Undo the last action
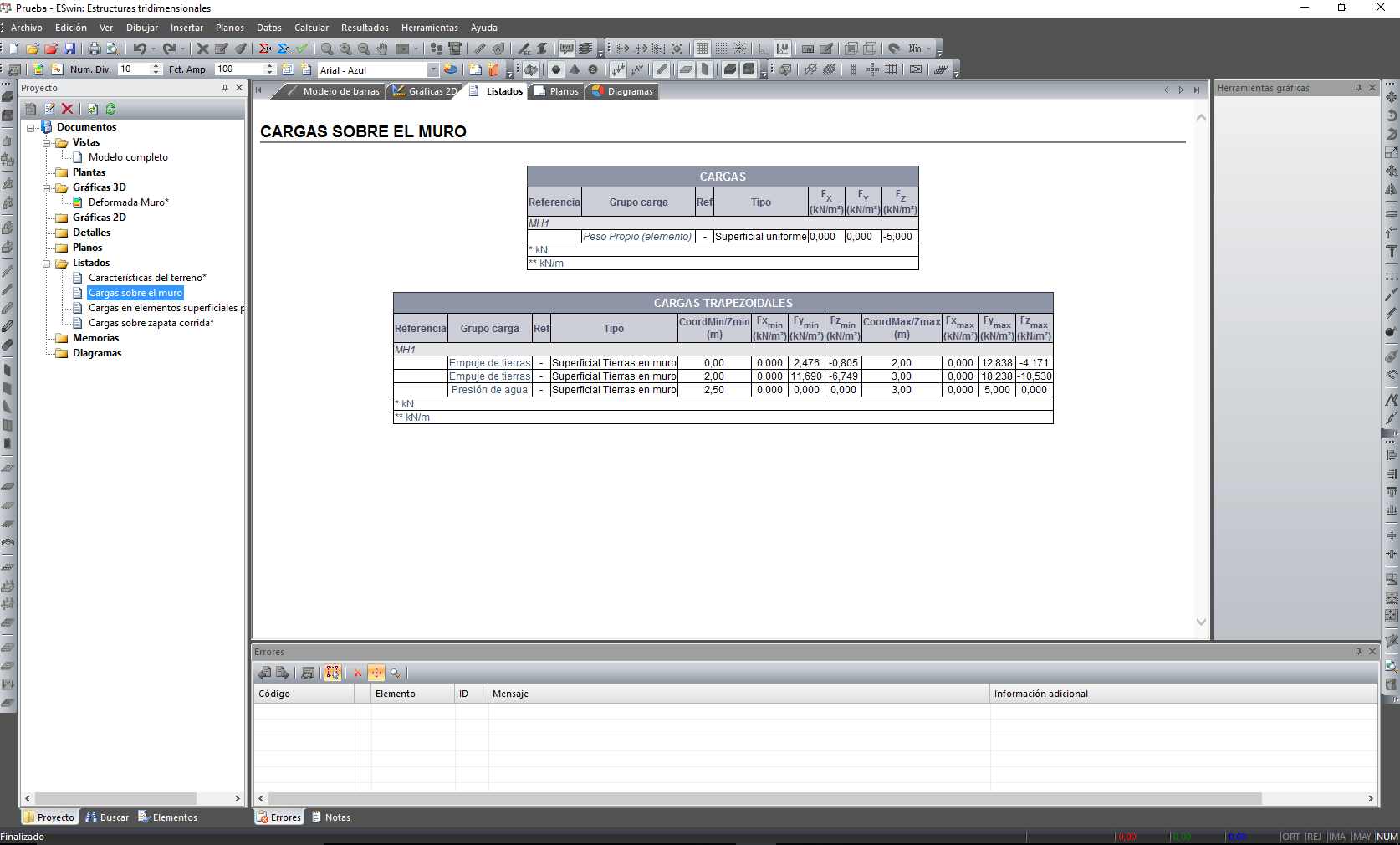1400x845 pixels. coord(140,49)
